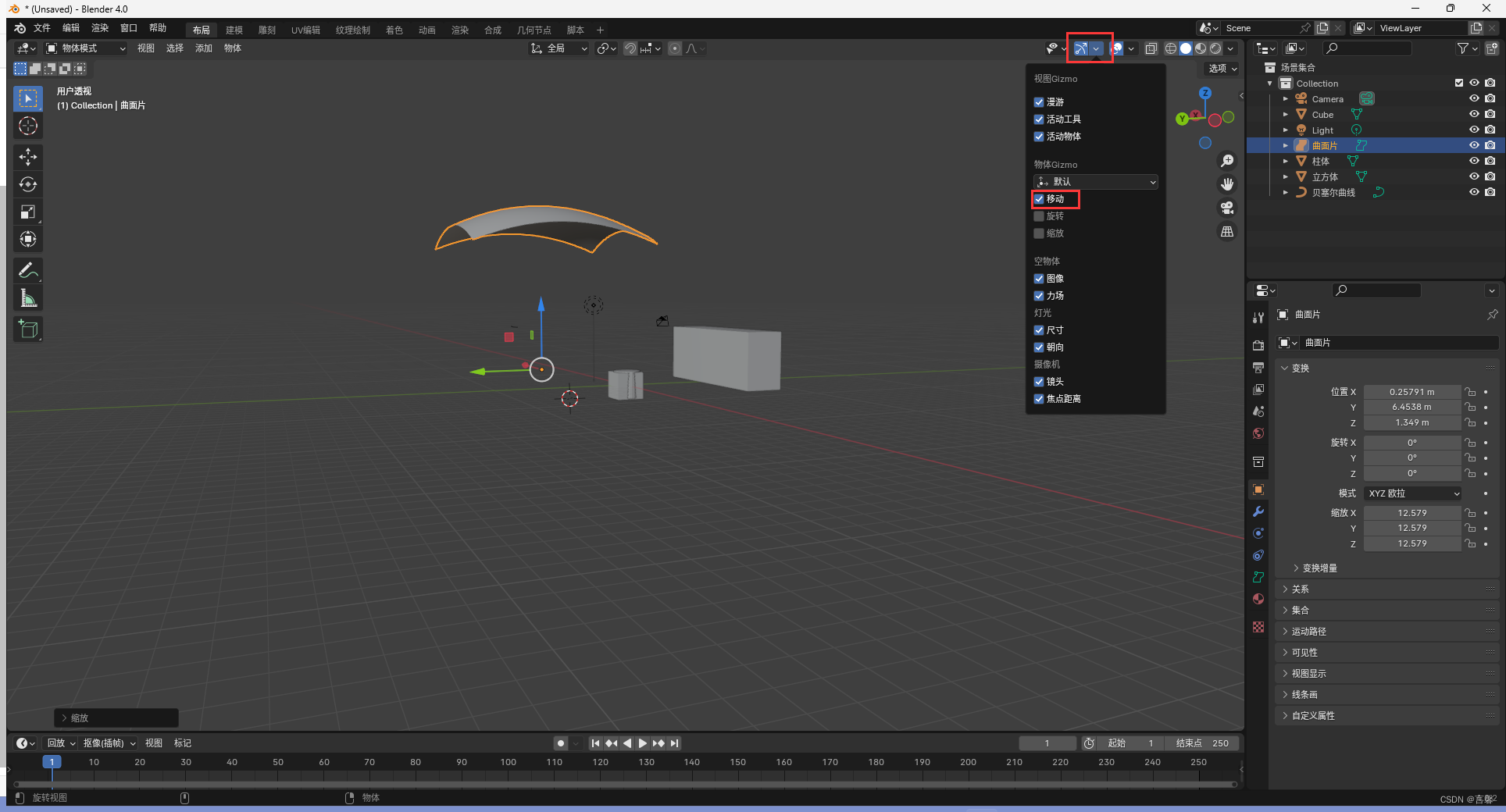Open the 物体Gizmo orientation dropdown showing 默认

1095,181
